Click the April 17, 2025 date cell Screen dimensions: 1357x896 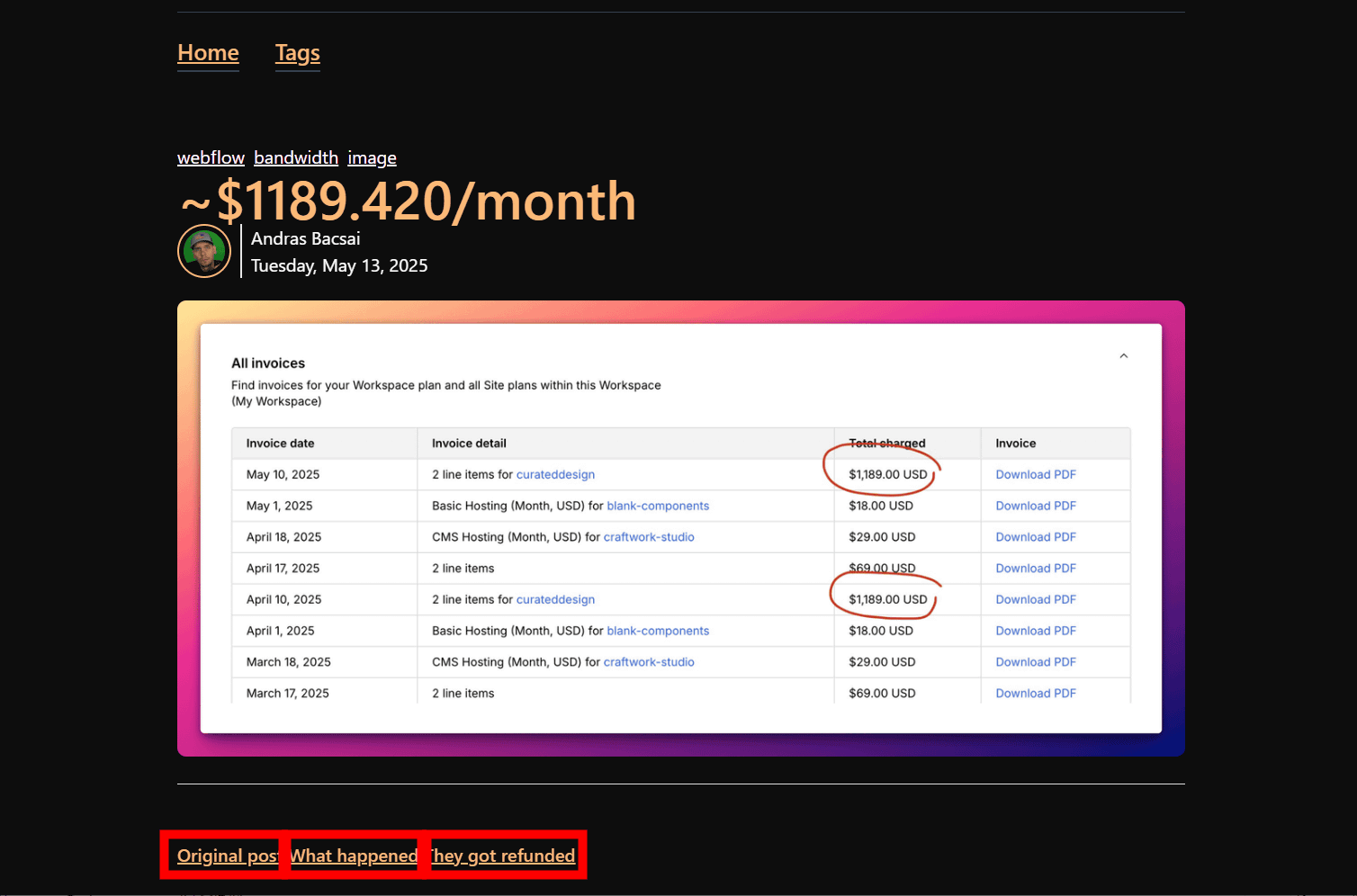(283, 568)
